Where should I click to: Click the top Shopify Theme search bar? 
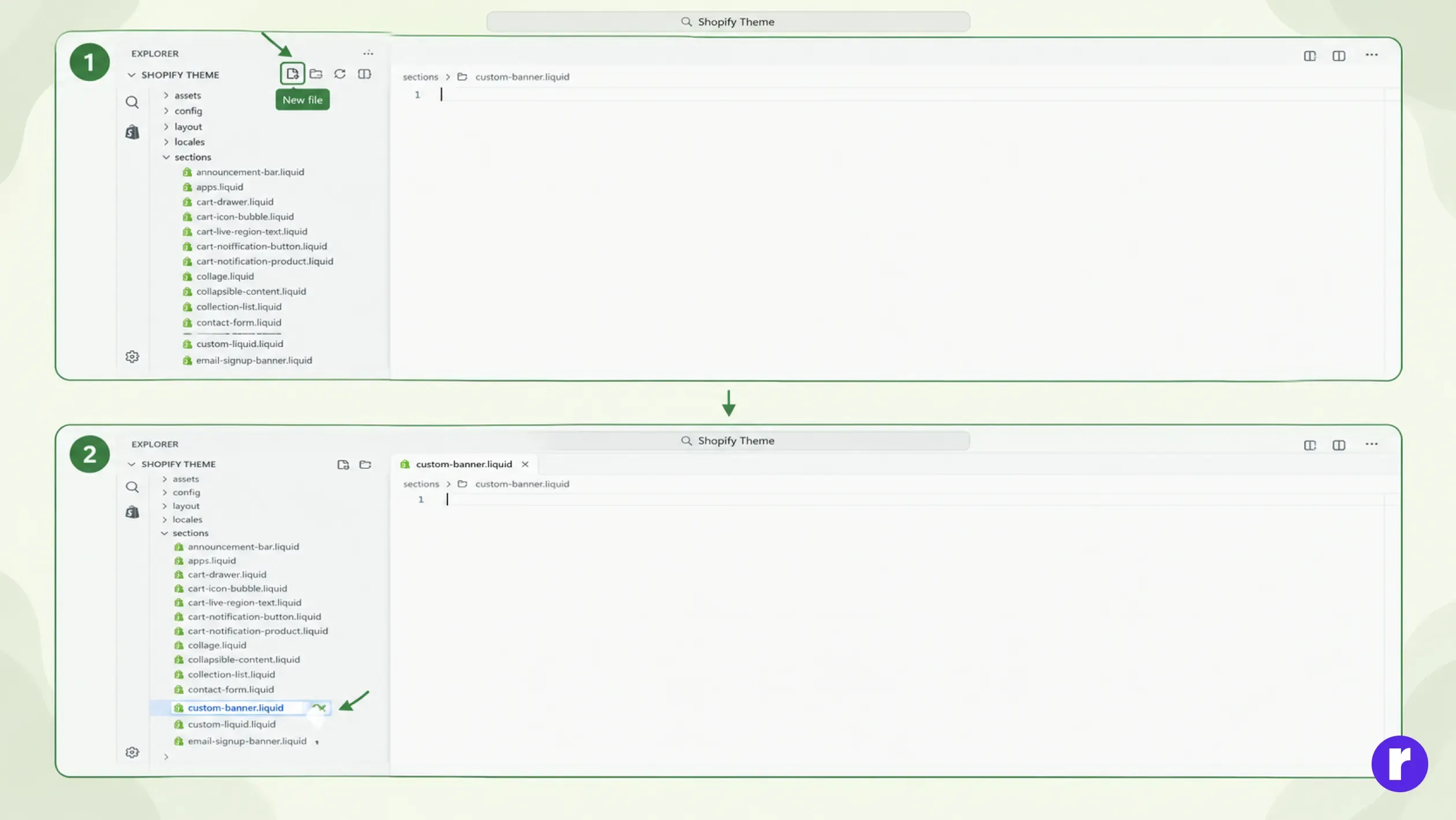(728, 22)
